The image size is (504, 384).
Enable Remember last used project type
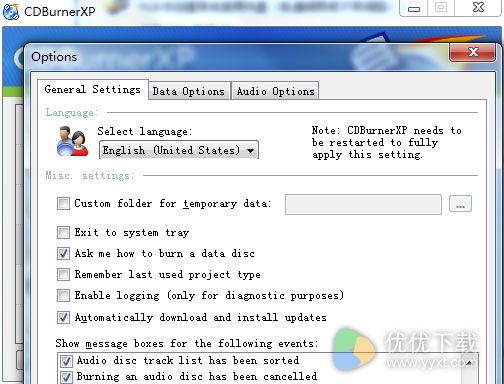point(63,274)
